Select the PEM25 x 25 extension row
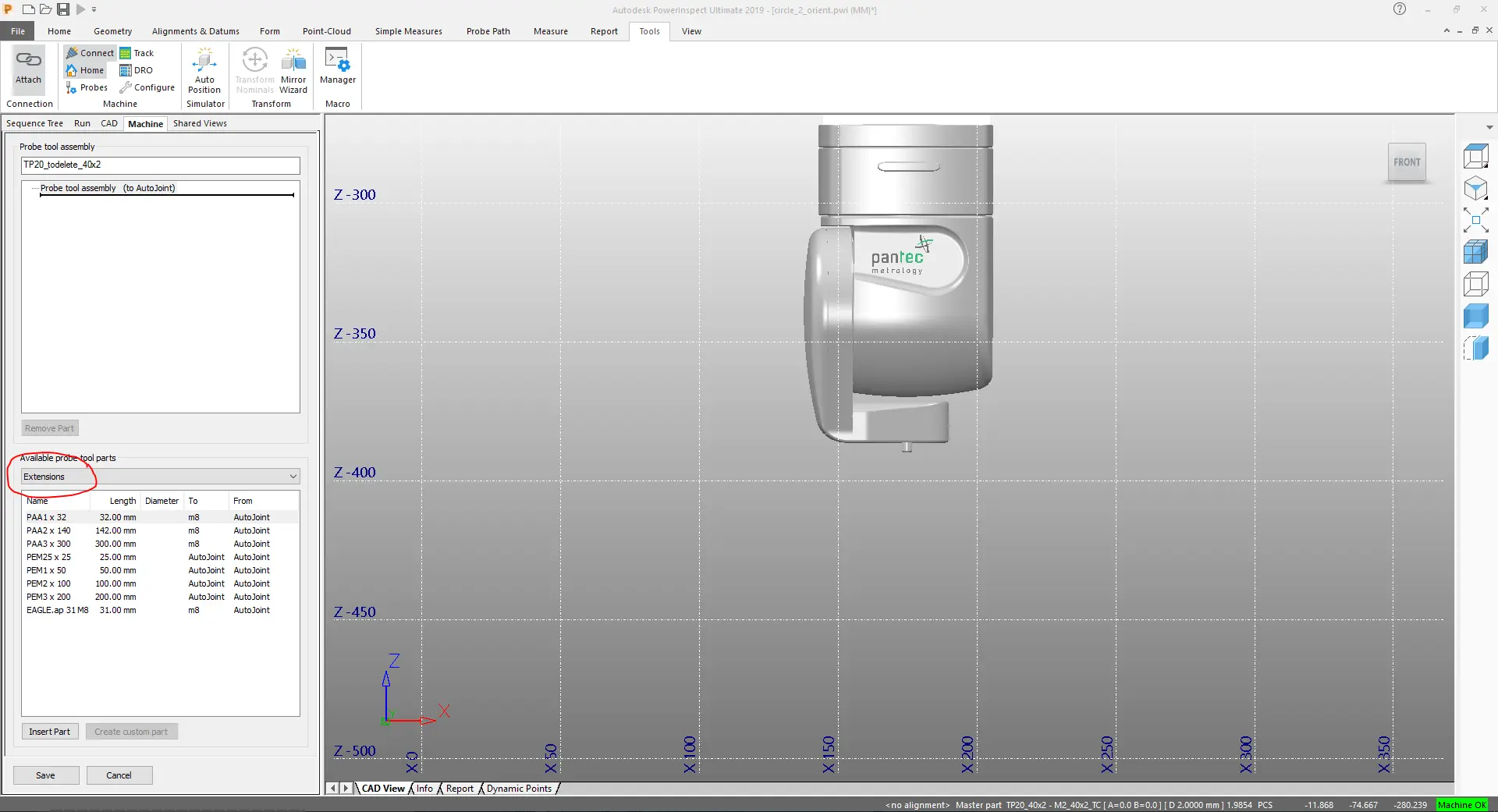The width and height of the screenshot is (1498, 812). click(x=160, y=557)
